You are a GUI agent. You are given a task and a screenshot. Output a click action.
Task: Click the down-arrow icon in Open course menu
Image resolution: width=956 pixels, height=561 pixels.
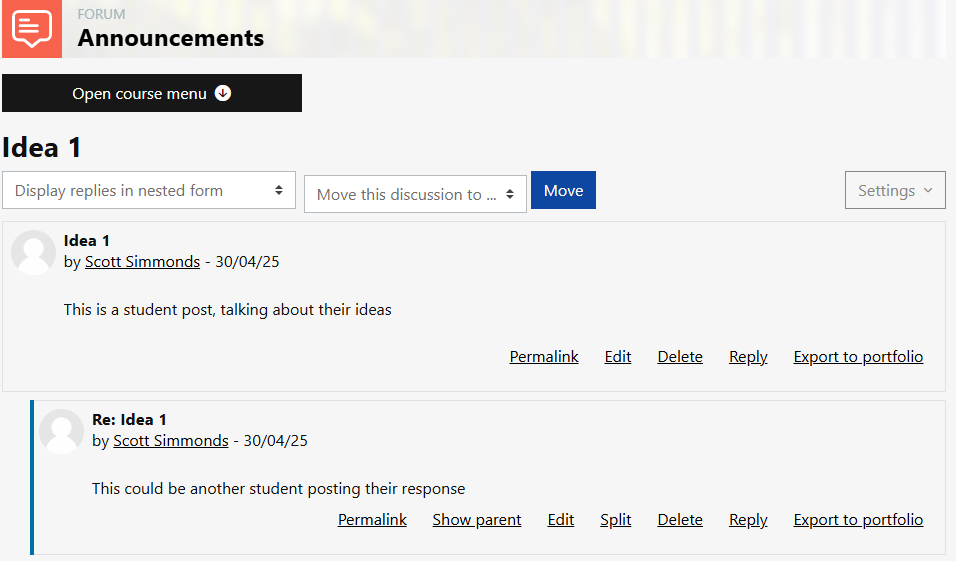point(223,93)
